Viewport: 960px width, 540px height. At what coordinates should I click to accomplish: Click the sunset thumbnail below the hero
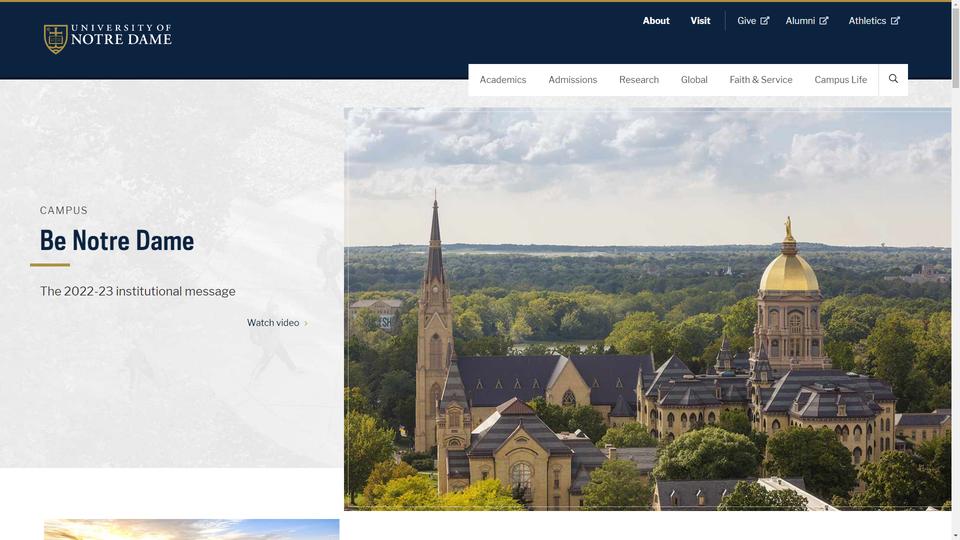(192, 530)
